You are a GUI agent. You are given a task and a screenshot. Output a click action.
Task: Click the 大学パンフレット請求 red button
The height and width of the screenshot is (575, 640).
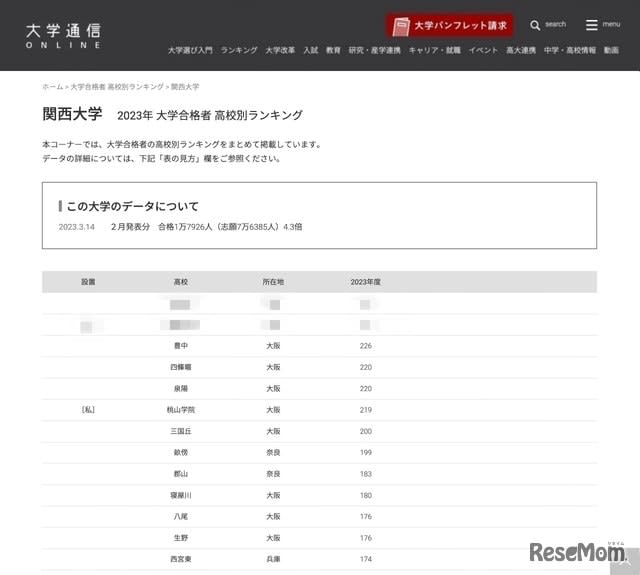pyautogui.click(x=449, y=26)
